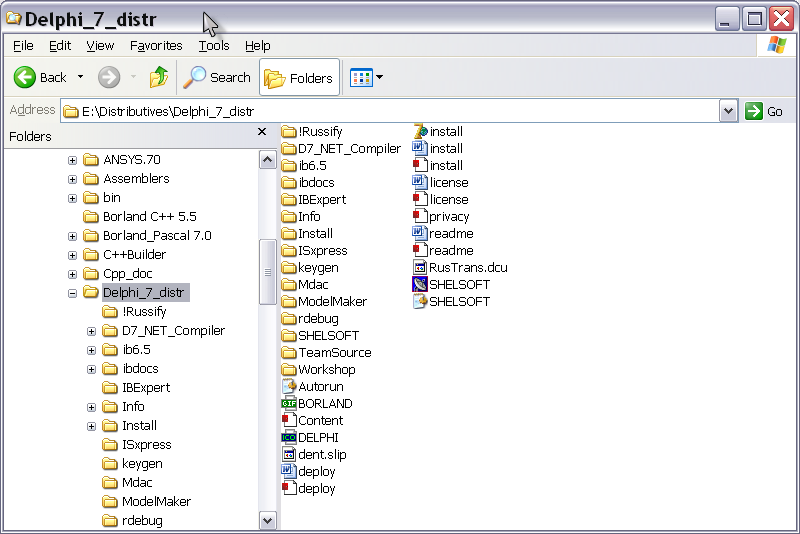This screenshot has height=534, width=800.
Task: Select the rdebug folder in file list
Action: pos(310,319)
